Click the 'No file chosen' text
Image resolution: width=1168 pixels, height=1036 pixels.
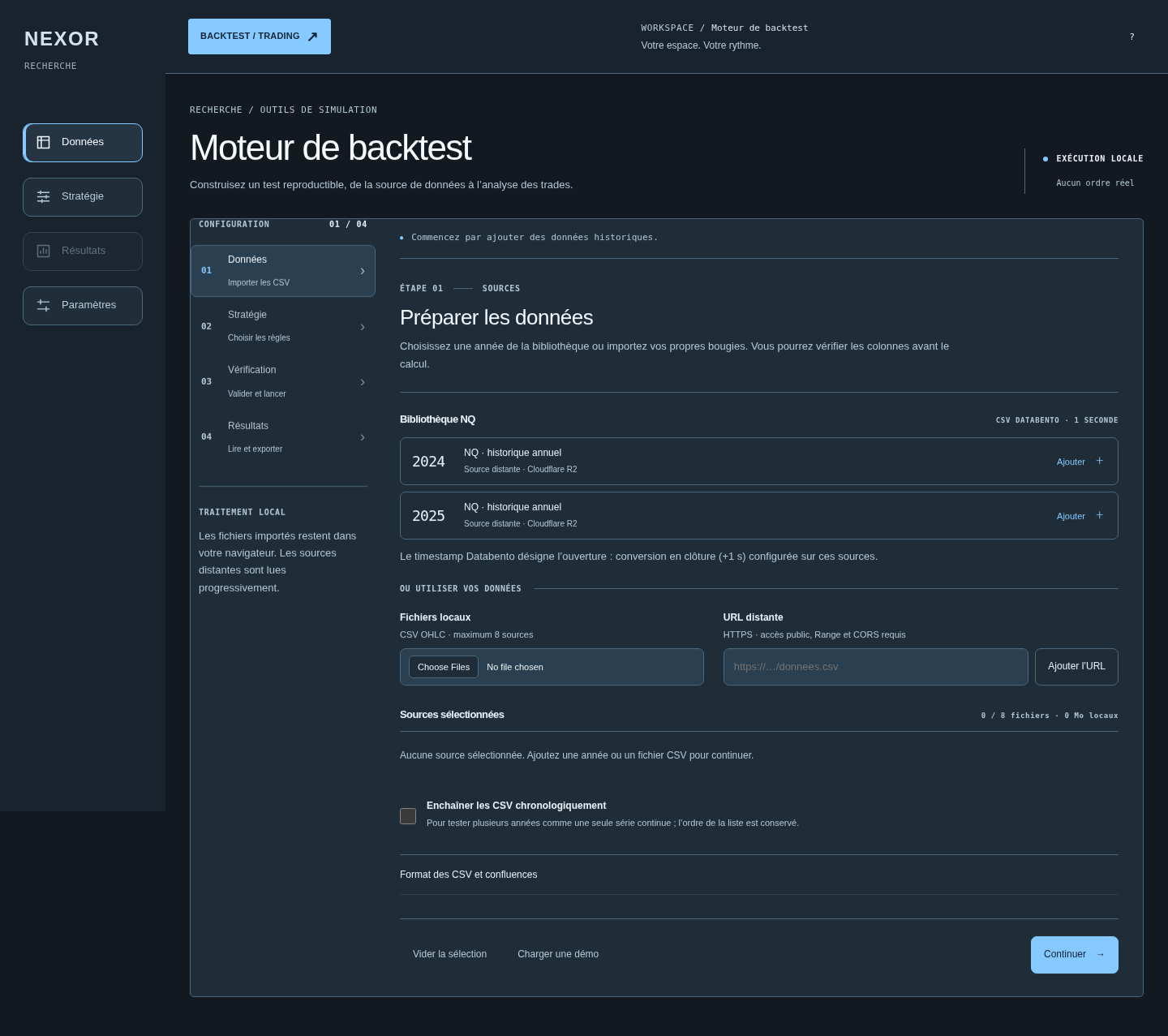pyautogui.click(x=515, y=667)
